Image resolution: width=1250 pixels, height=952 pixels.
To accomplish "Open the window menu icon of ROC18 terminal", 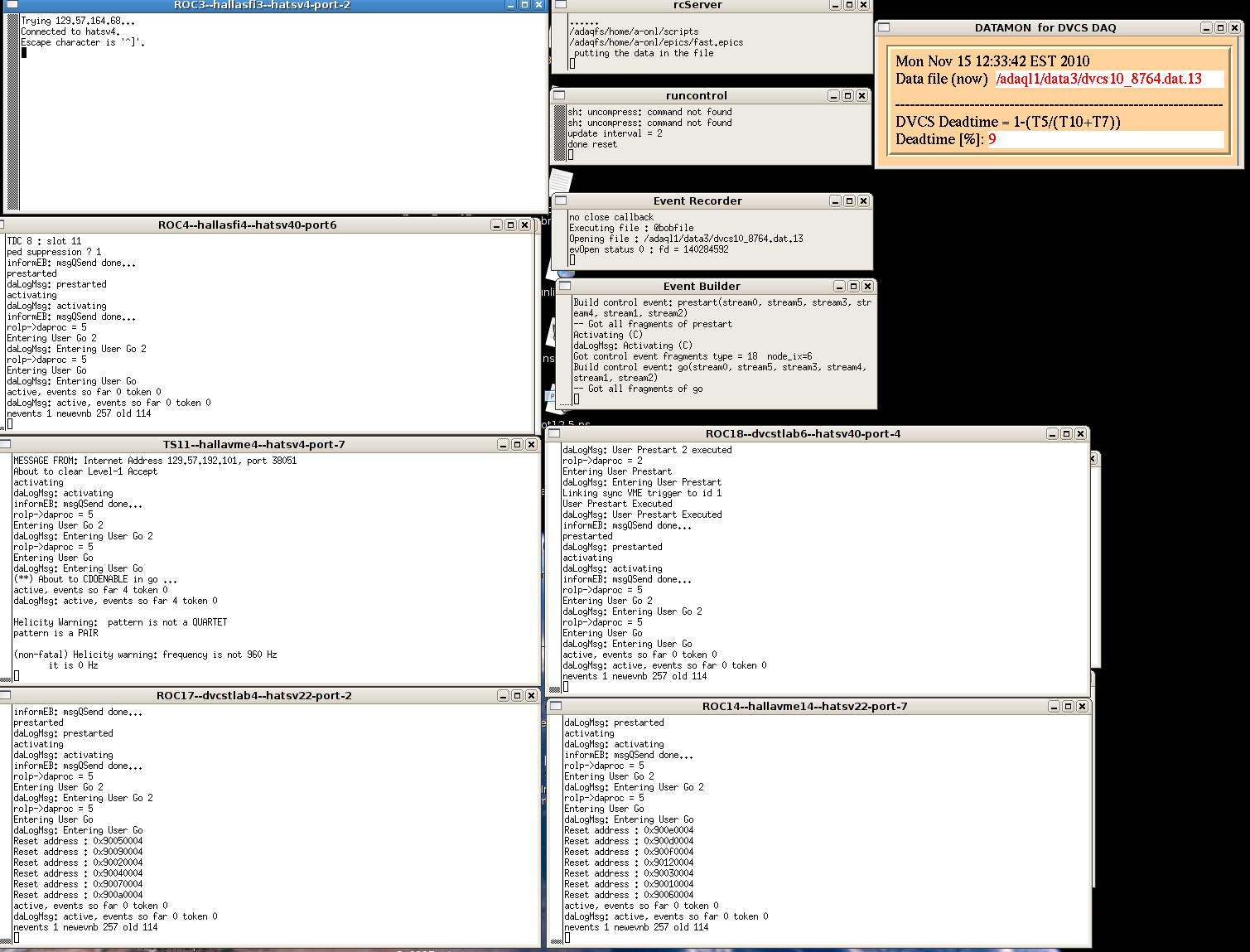I will coord(554,433).
